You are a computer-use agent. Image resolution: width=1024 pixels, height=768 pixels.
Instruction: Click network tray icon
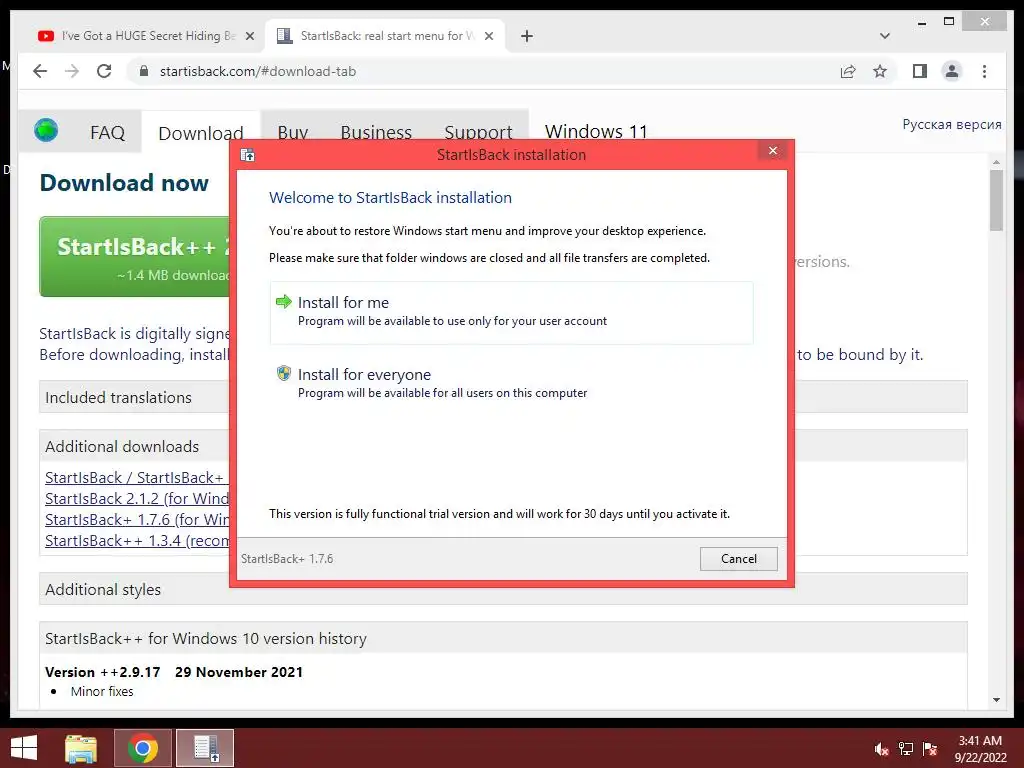pyautogui.click(x=906, y=748)
